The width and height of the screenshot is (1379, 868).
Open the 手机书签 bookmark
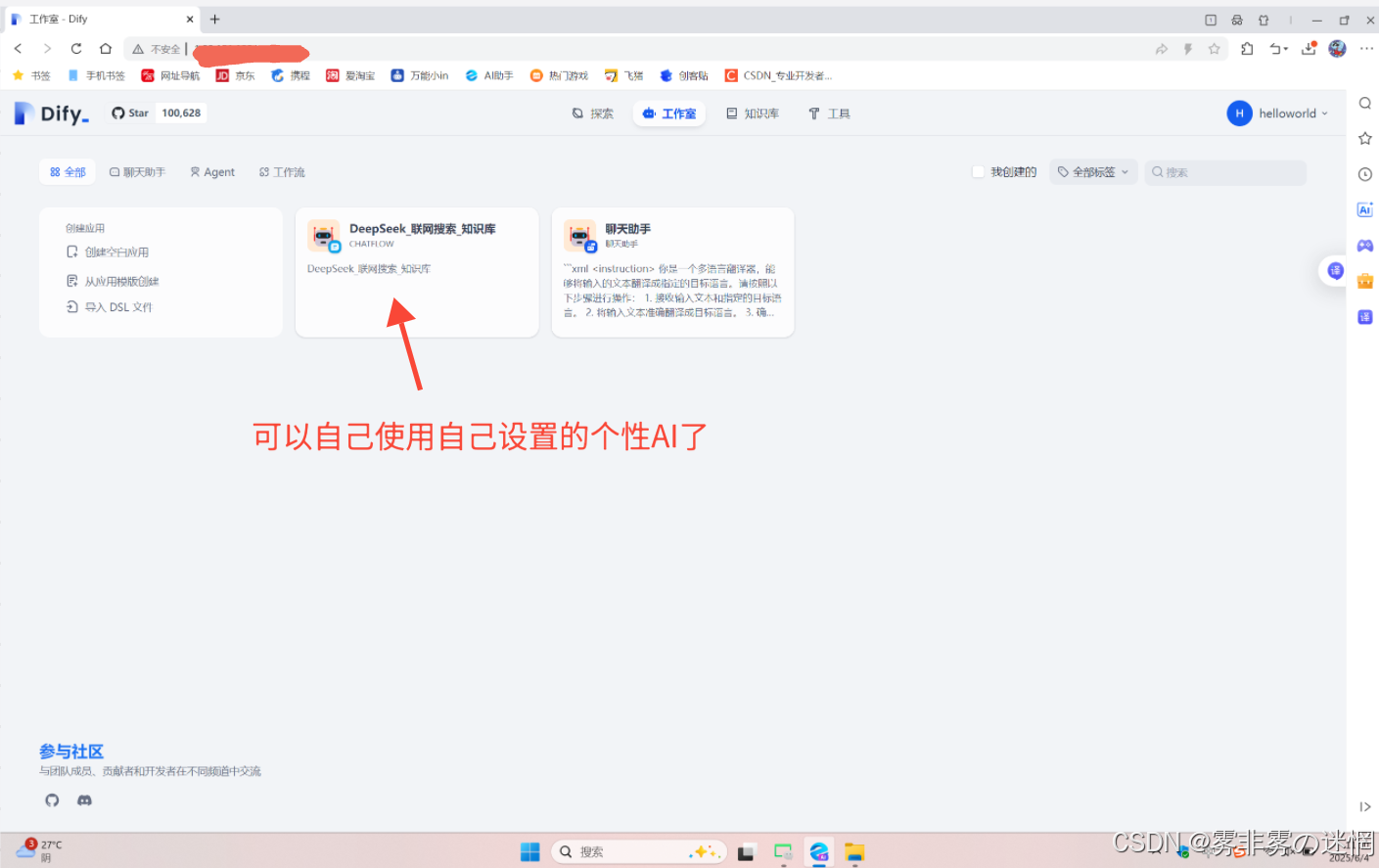97,75
